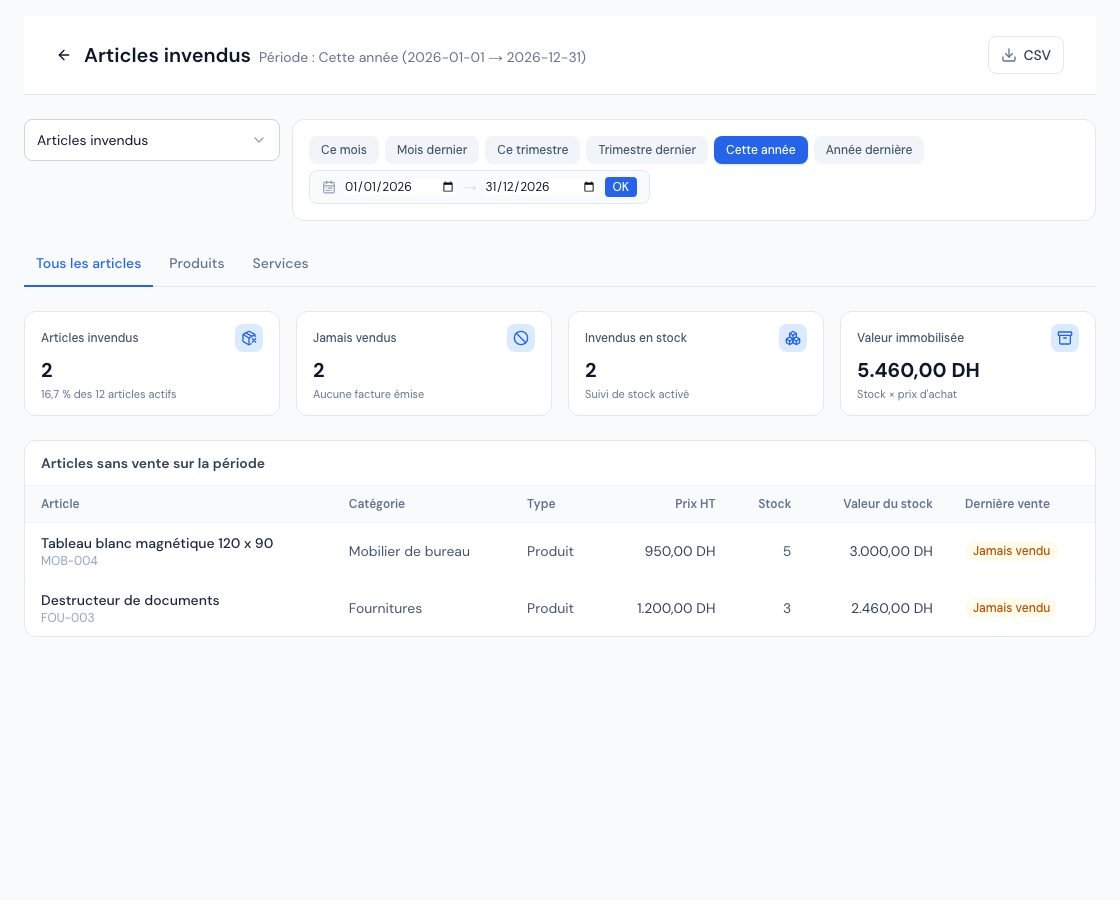Click the Dernière vente column header
1120x900 pixels.
1007,504
